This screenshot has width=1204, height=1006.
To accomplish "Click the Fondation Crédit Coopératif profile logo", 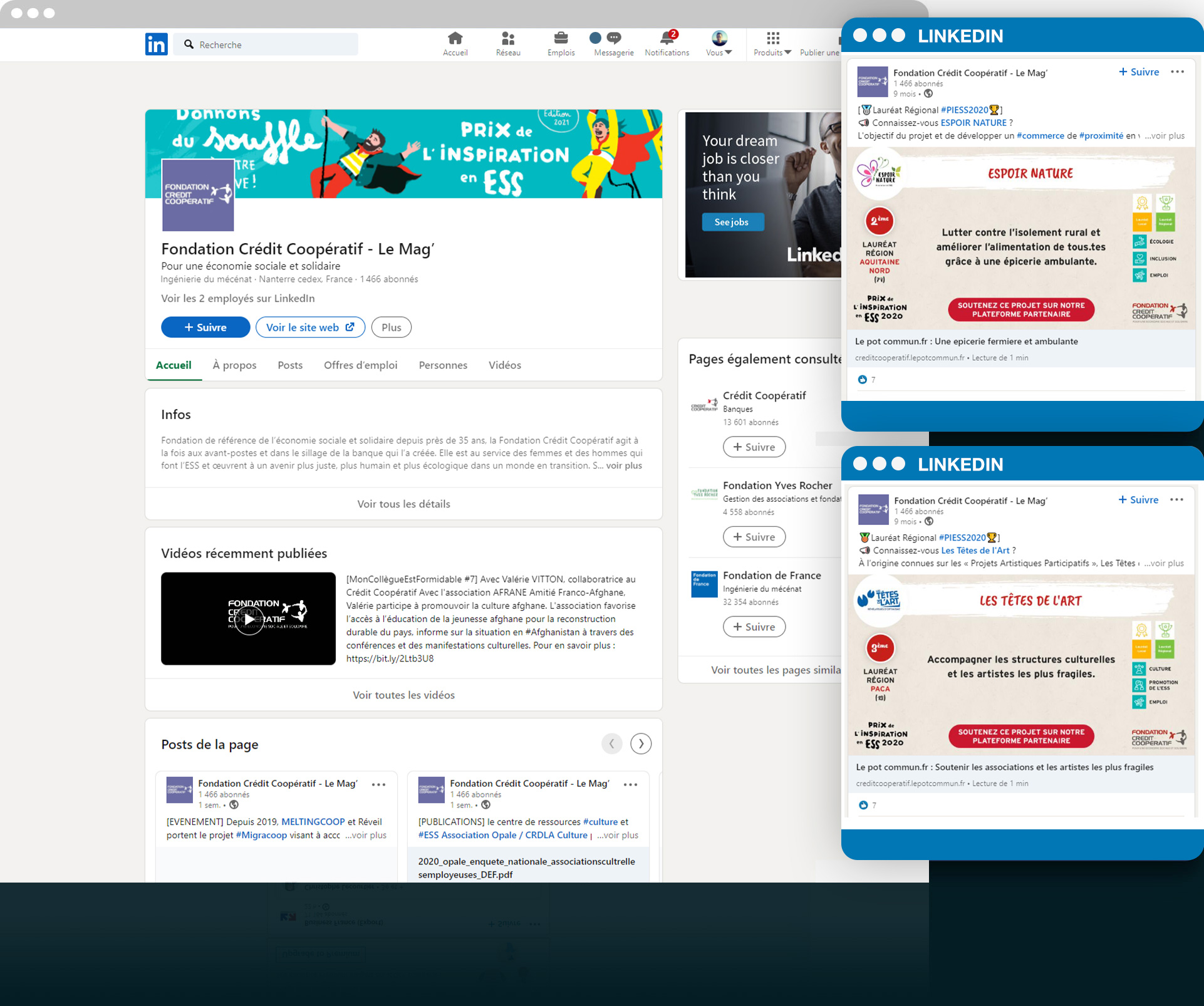I will tap(198, 195).
